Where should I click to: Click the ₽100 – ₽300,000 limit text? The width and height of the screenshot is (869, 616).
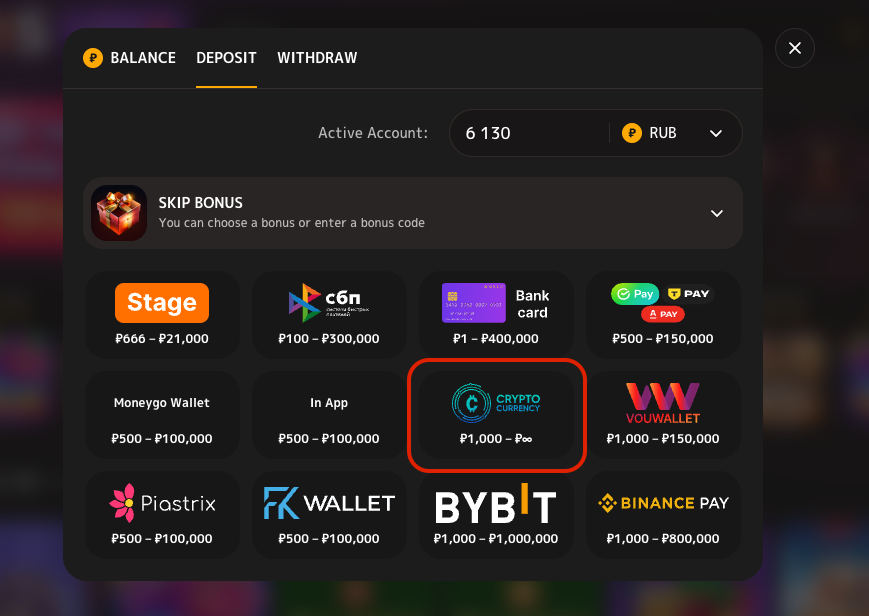coord(329,339)
